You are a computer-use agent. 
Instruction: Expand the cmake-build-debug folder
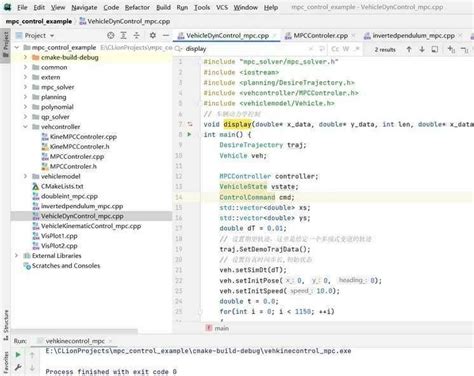pyautogui.click(x=25, y=57)
